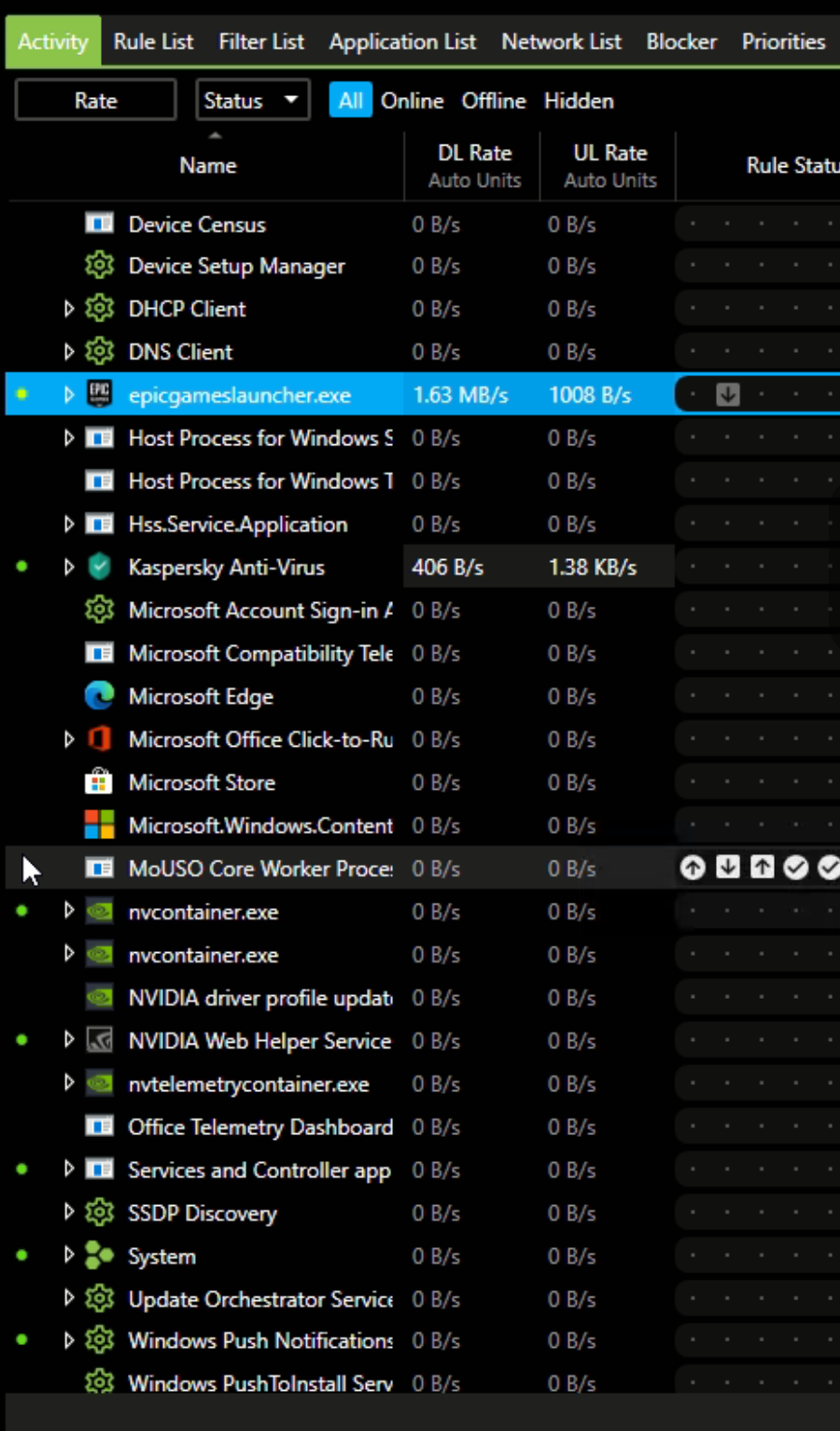
Task: Expand Services and Controller app row
Action: [68, 1169]
